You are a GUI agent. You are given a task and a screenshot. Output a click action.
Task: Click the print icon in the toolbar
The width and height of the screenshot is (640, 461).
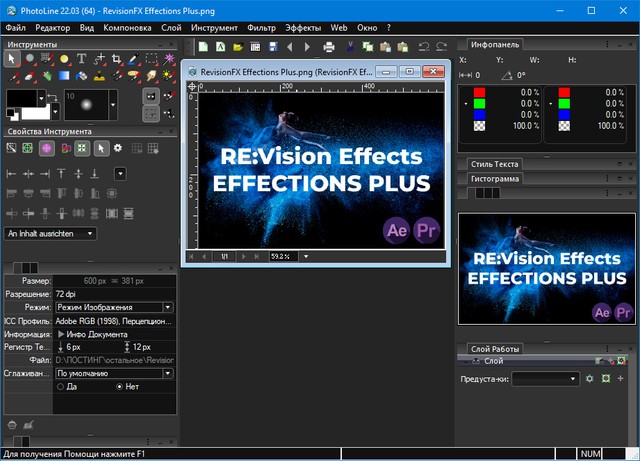click(329, 47)
